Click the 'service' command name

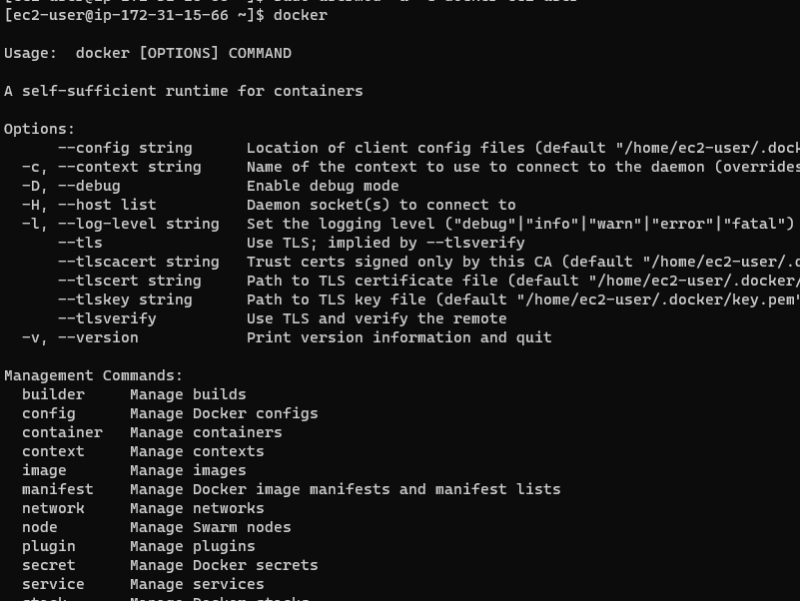coord(53,584)
